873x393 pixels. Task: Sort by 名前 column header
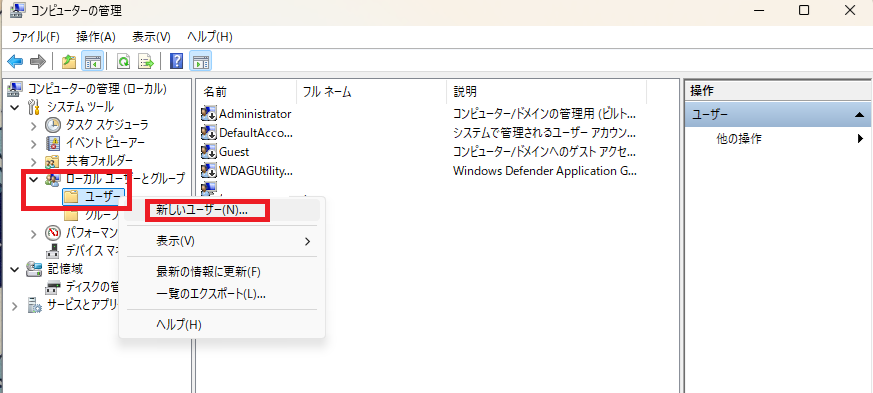point(247,91)
